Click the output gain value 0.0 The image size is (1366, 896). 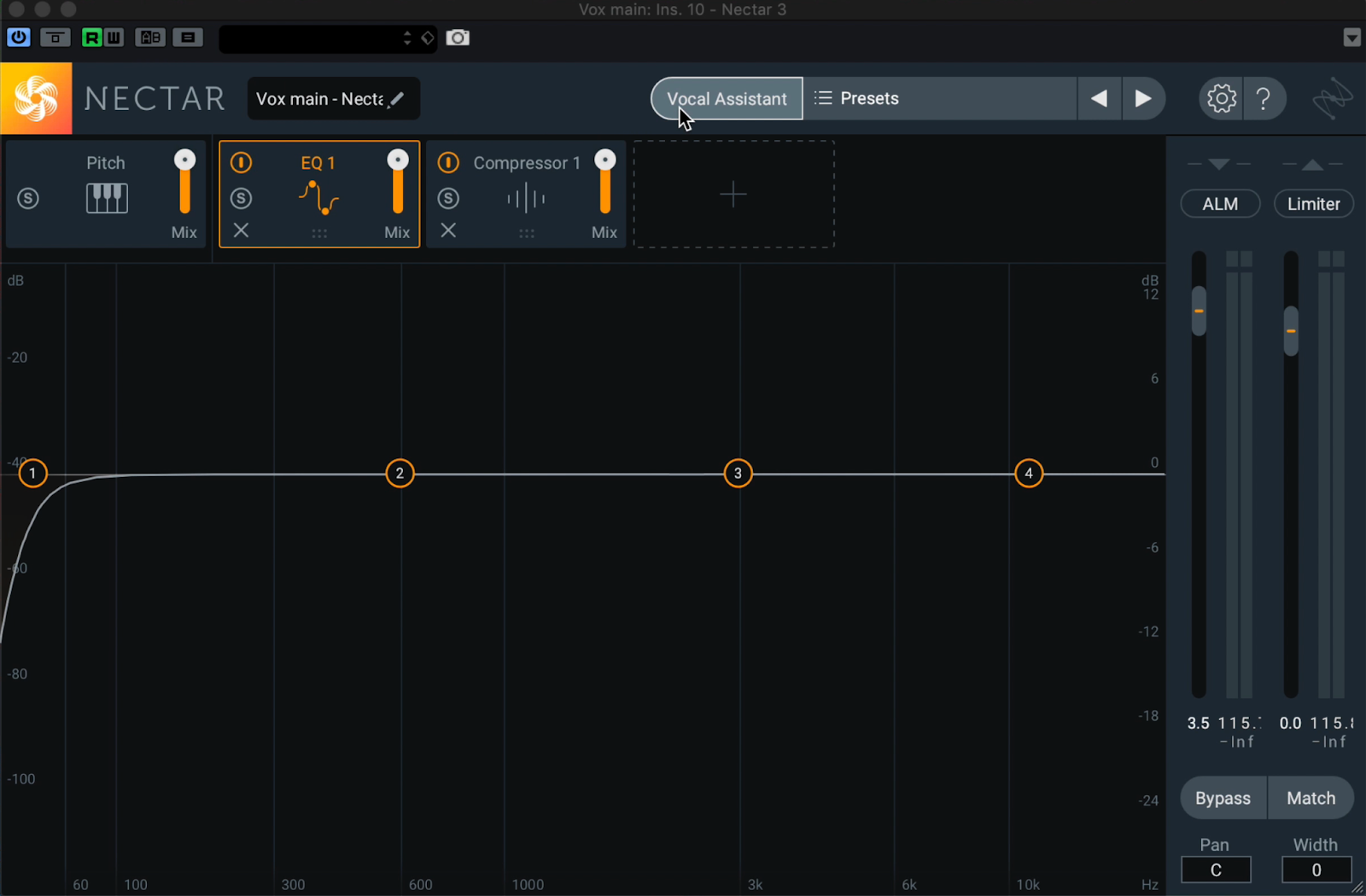[x=1290, y=723]
